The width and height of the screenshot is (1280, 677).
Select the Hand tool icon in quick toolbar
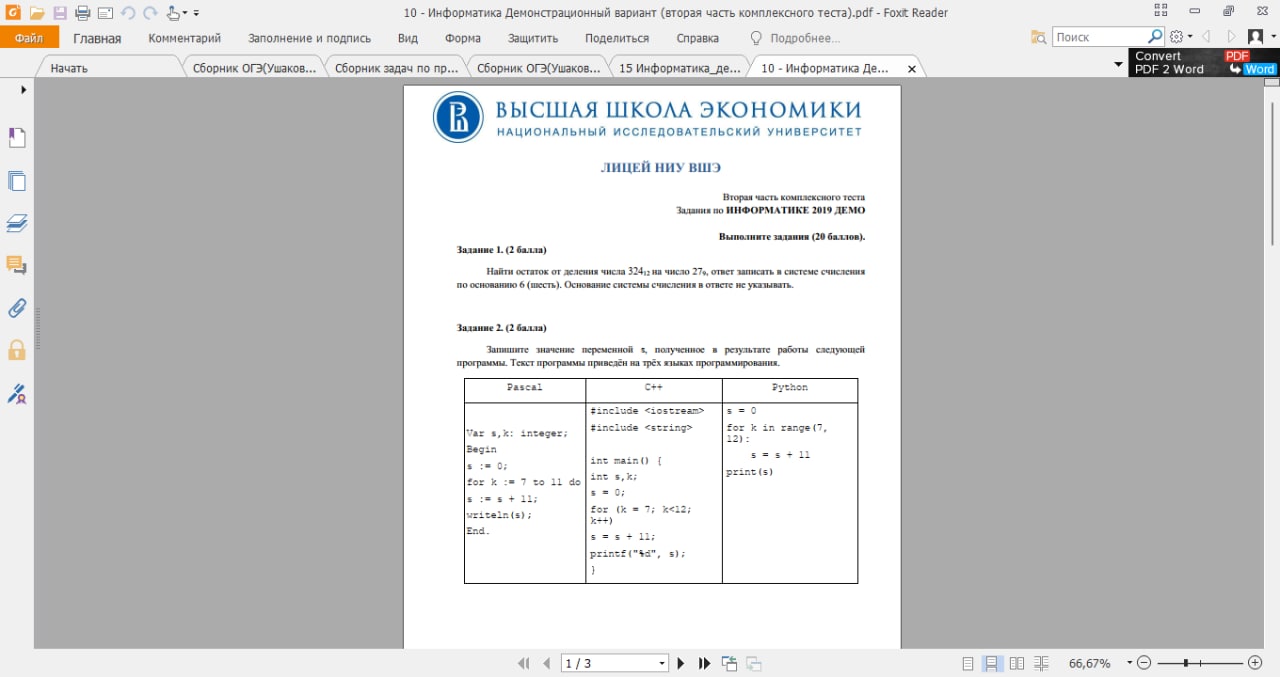click(174, 13)
